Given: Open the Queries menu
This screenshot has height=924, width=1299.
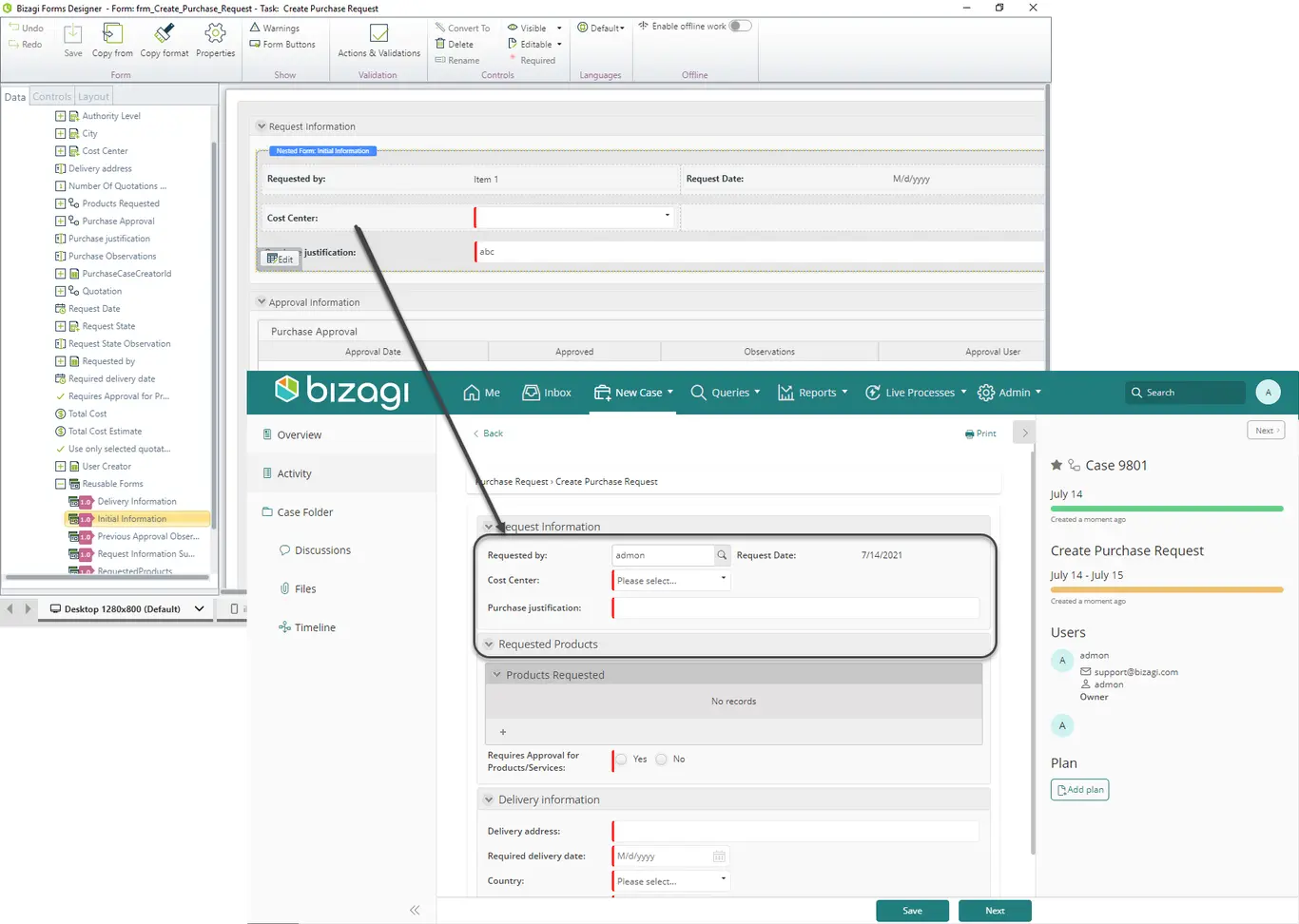Looking at the screenshot, I should [x=726, y=393].
